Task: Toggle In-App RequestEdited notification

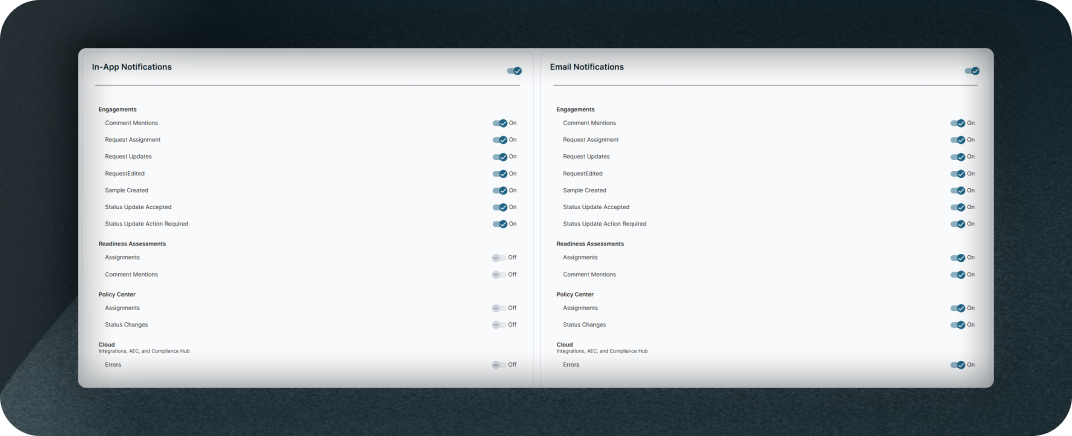Action: click(500, 174)
